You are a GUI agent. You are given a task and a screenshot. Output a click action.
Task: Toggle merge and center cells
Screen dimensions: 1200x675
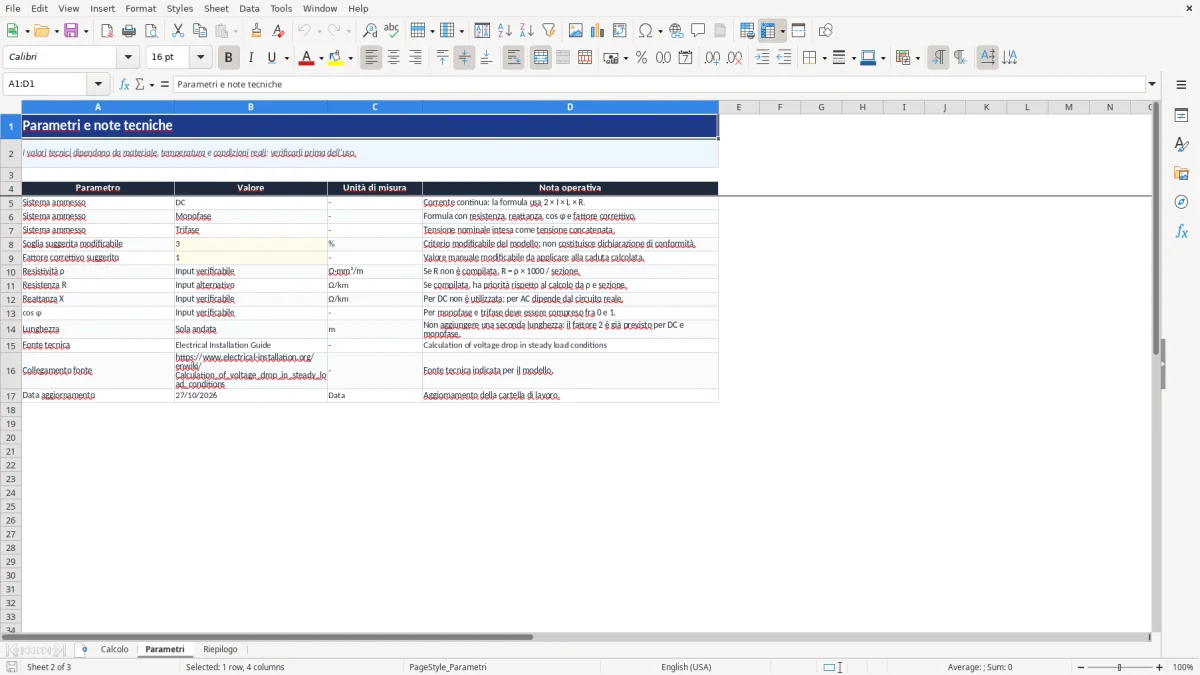click(541, 58)
